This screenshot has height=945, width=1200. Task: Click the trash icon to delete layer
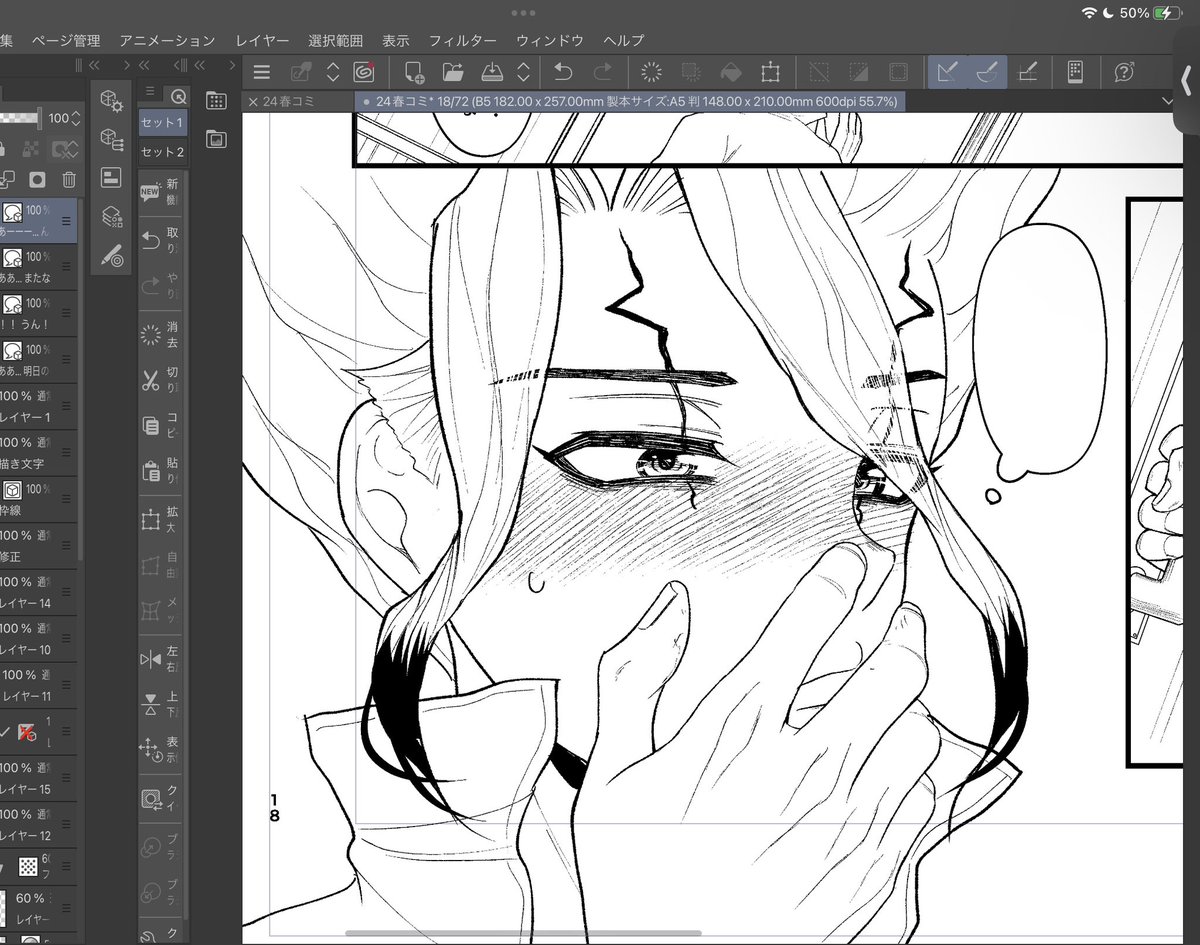click(68, 180)
